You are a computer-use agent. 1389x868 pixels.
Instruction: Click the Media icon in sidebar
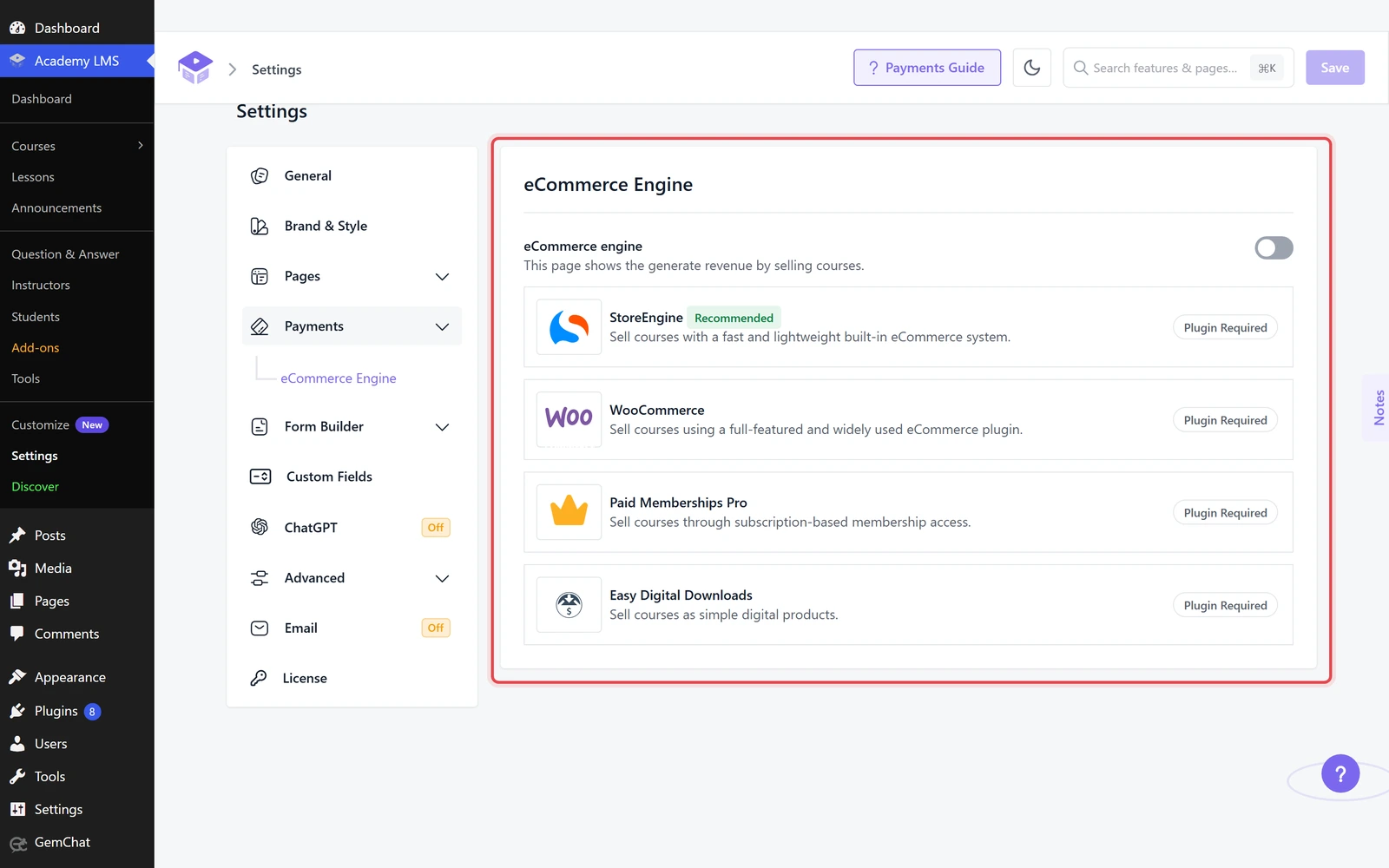point(17,569)
